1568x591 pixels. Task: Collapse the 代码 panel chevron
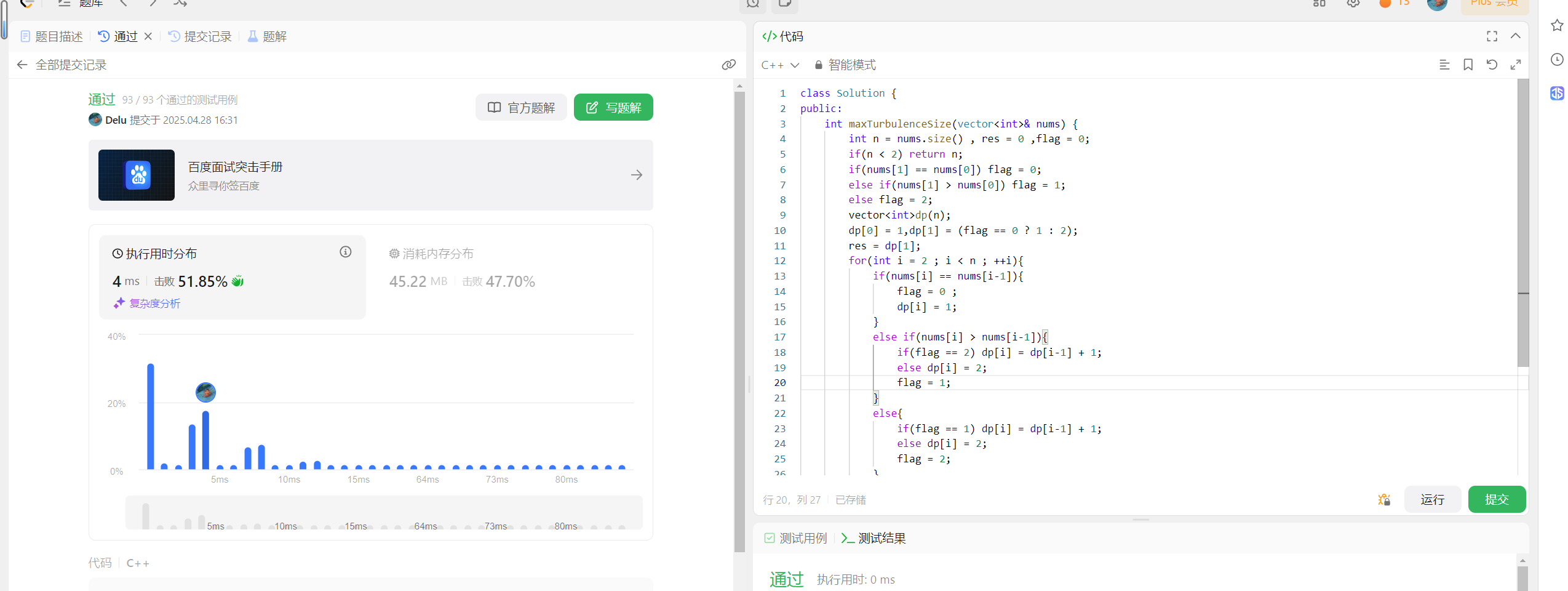[1516, 36]
